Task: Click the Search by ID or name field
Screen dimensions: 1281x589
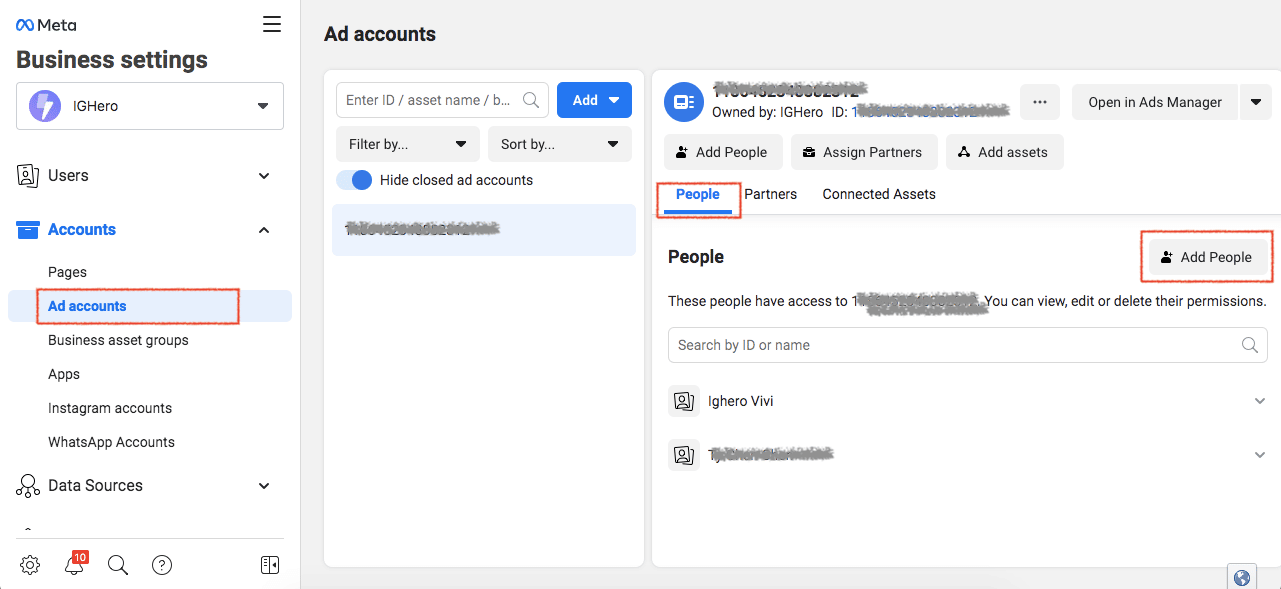Action: (x=955, y=345)
